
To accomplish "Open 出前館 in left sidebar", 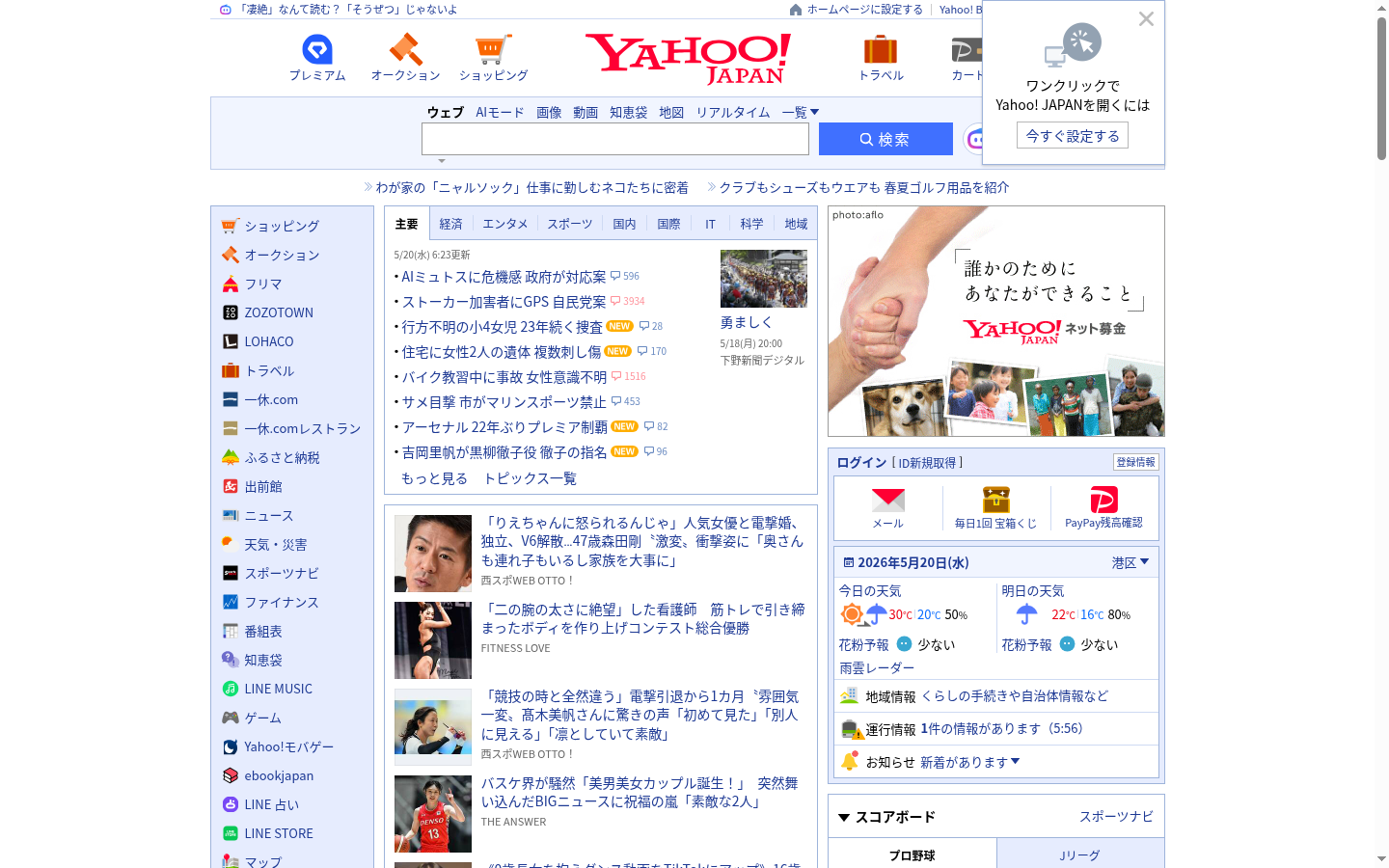I will point(263,486).
